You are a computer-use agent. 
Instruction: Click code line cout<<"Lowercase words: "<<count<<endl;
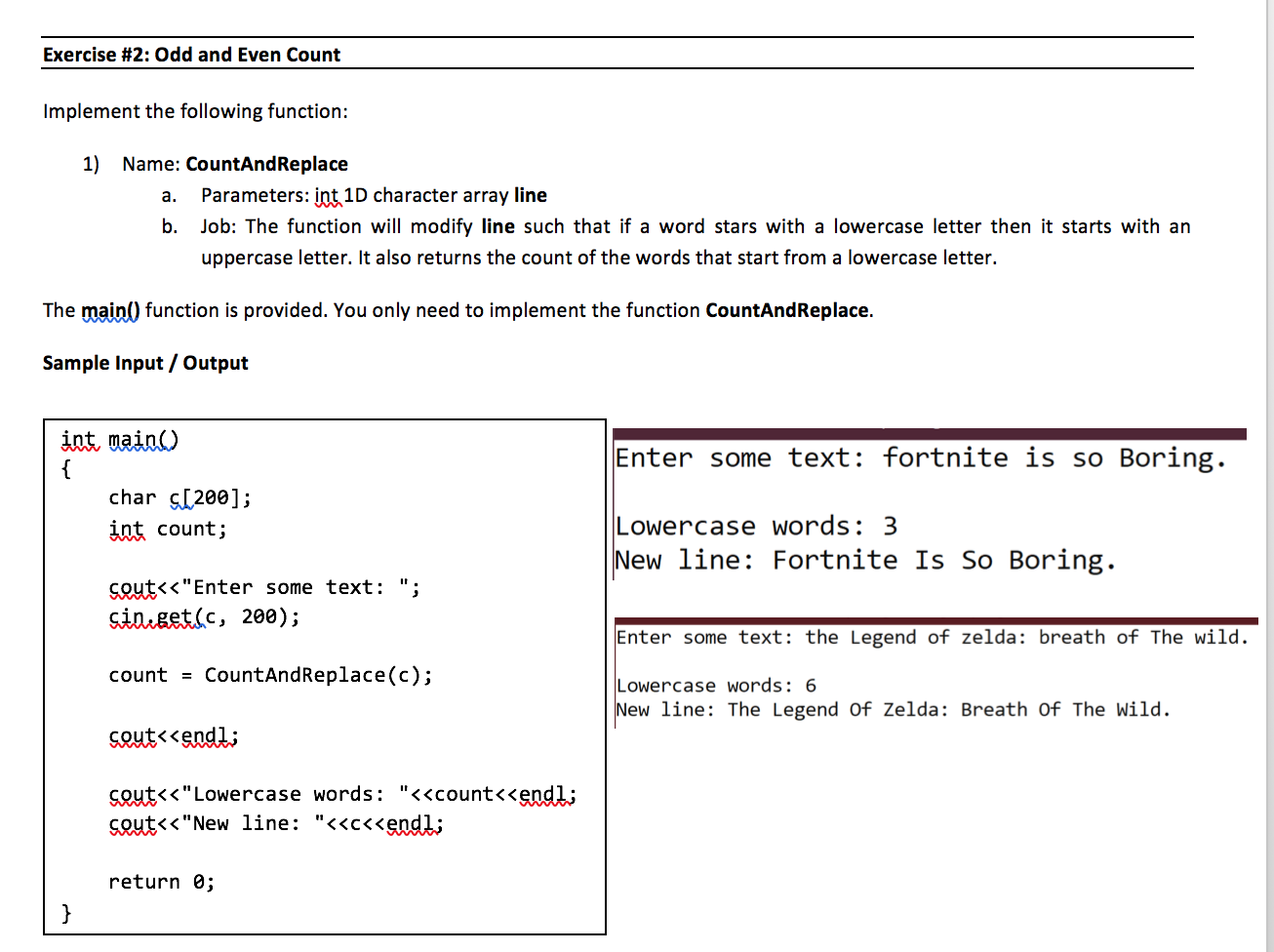[x=342, y=794]
